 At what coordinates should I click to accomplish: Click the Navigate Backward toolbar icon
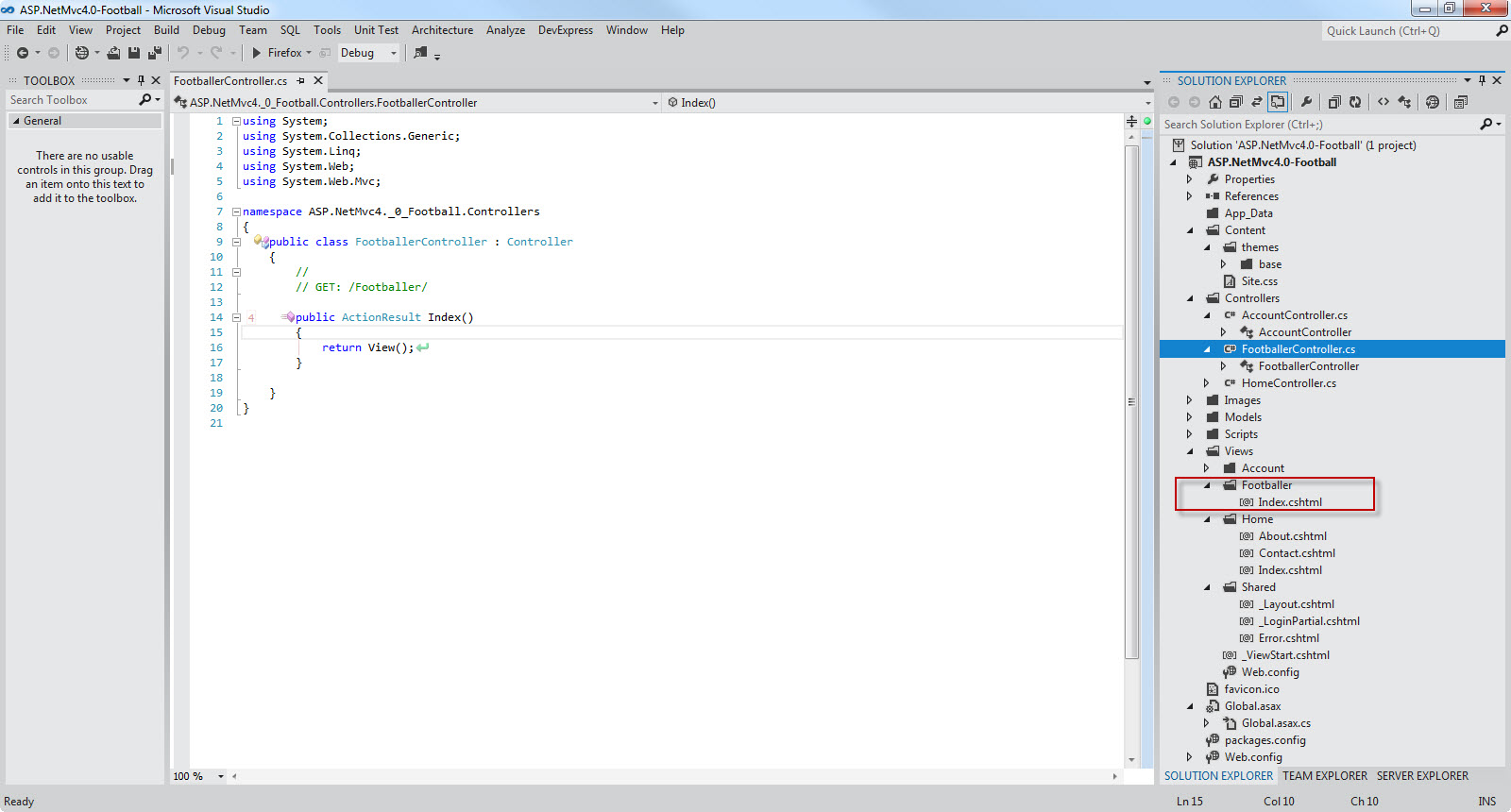click(x=23, y=53)
